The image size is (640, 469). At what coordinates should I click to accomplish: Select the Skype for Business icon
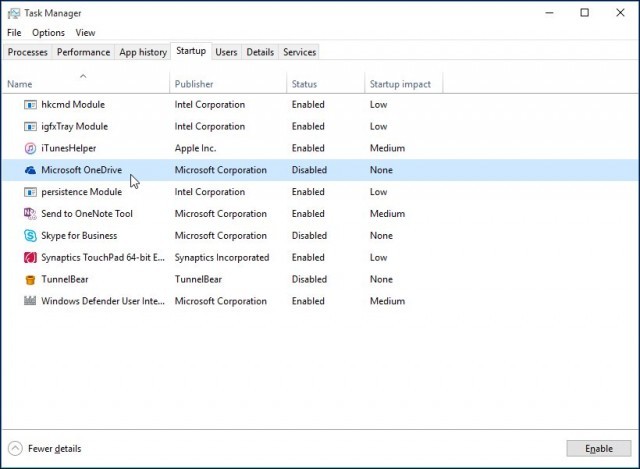coord(30,236)
